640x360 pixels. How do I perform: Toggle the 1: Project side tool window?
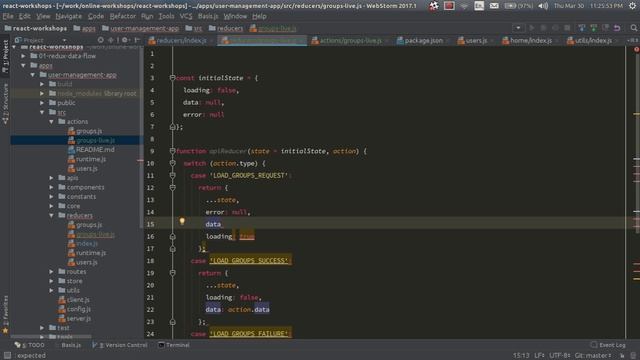(5, 57)
